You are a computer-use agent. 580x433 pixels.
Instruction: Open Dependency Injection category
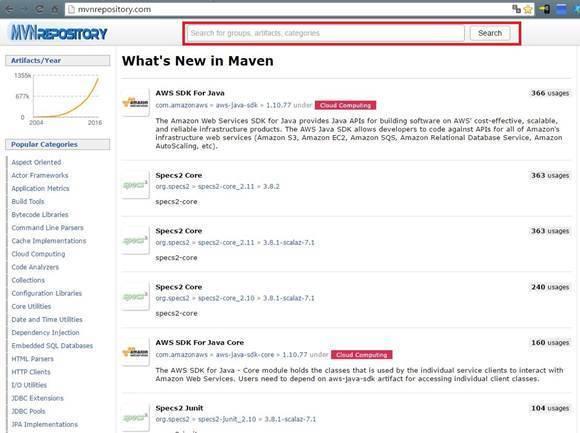click(x=45, y=333)
